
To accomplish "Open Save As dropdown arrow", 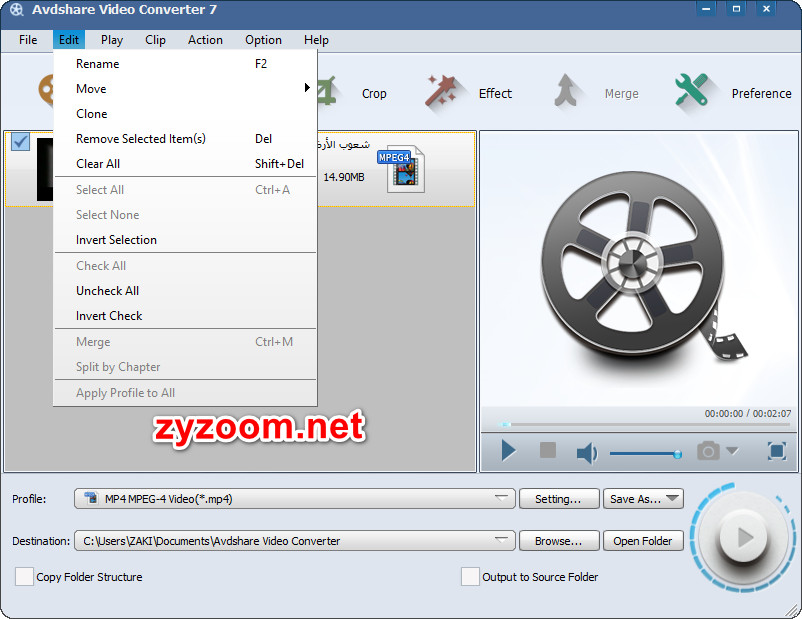I will (672, 498).
